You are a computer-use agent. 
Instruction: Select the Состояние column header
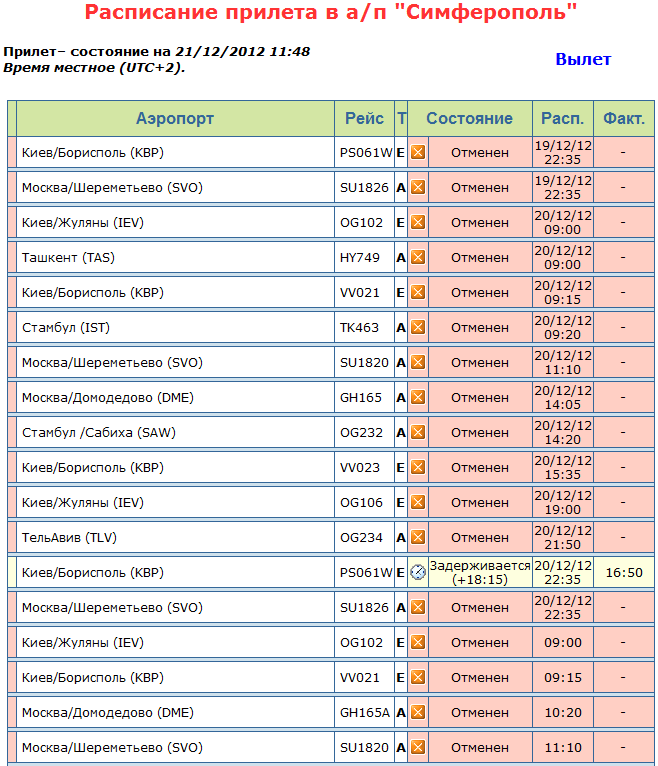(469, 118)
